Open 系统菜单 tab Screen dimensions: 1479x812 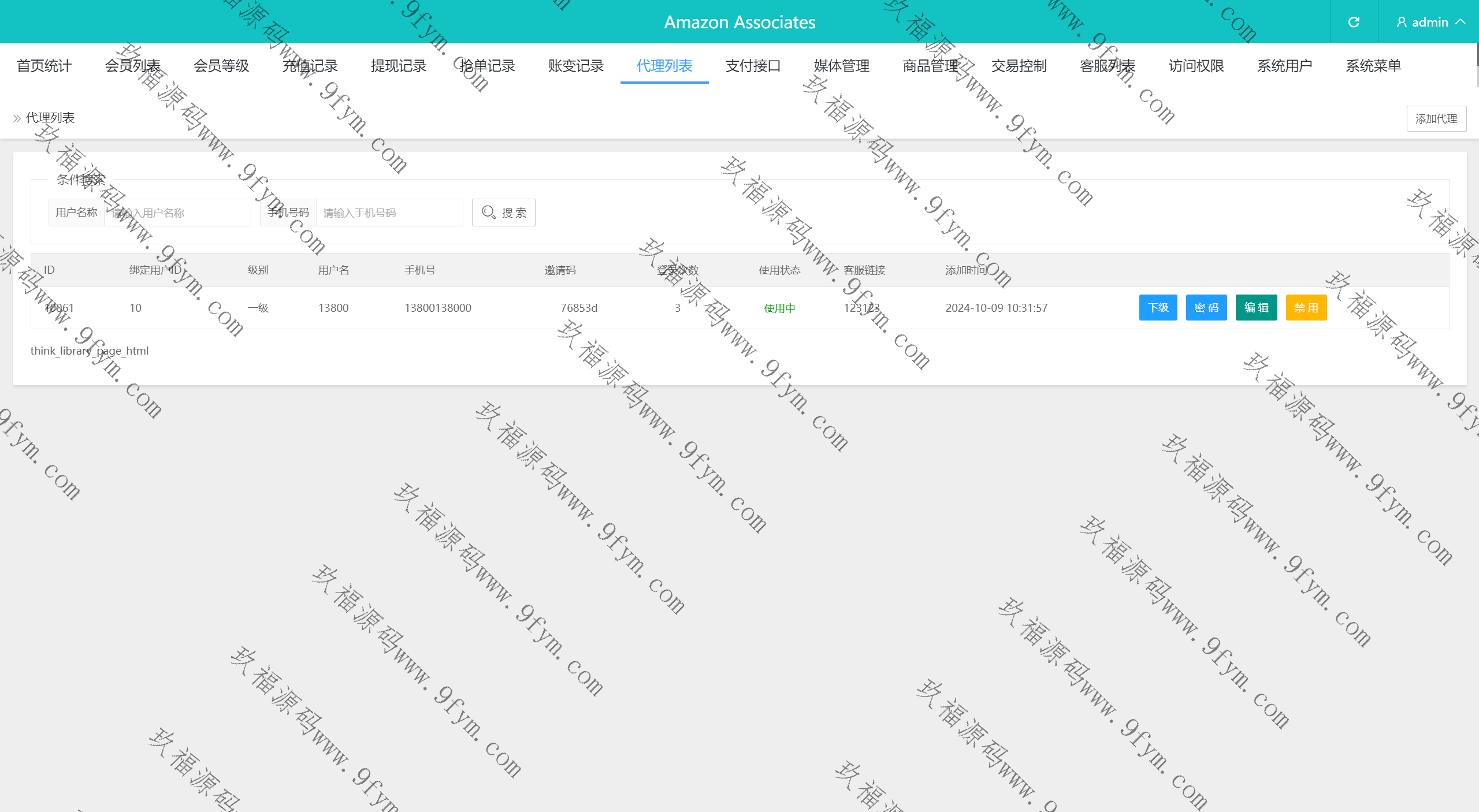coord(1373,66)
